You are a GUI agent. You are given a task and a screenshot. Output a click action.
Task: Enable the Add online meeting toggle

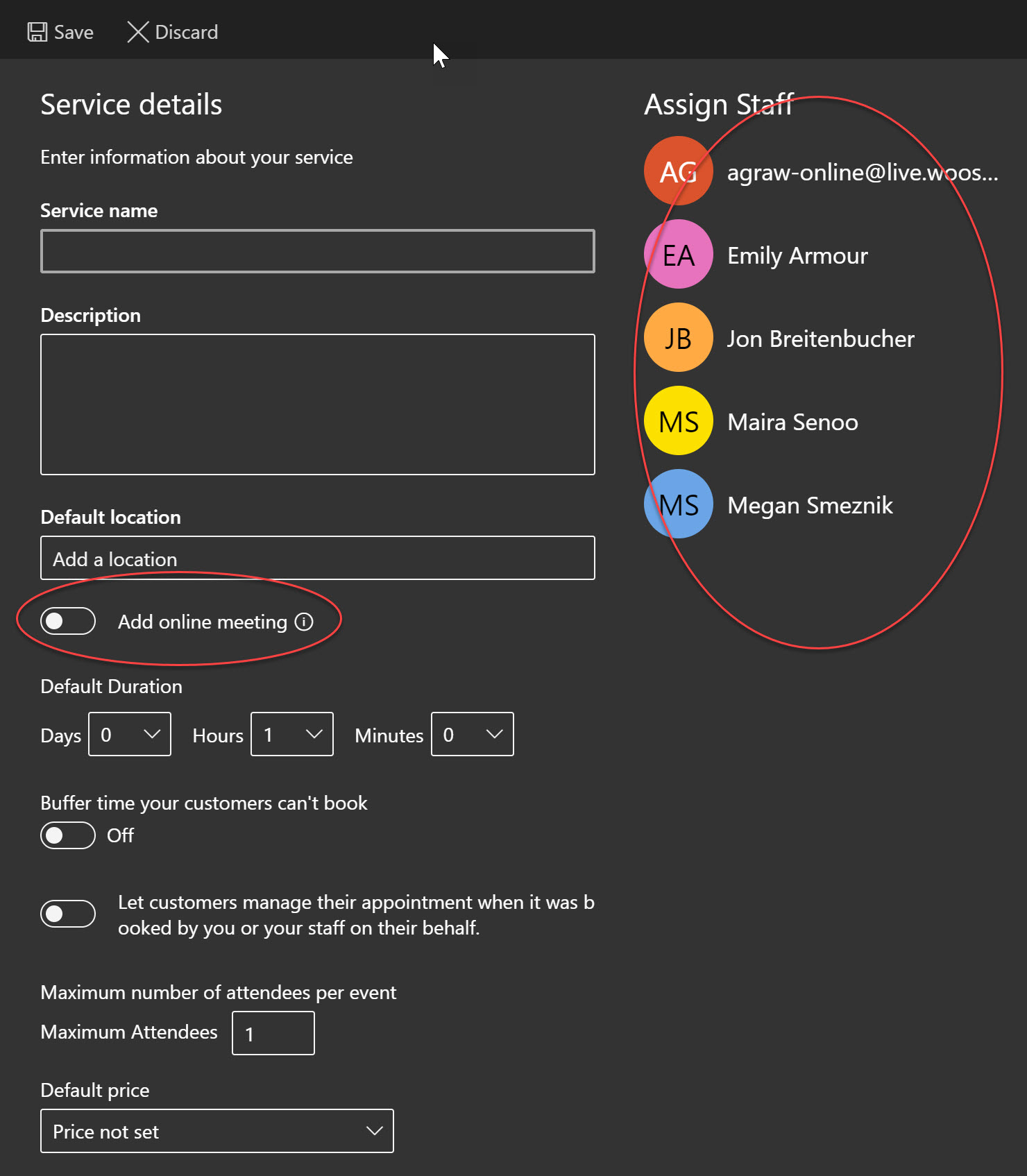point(68,621)
